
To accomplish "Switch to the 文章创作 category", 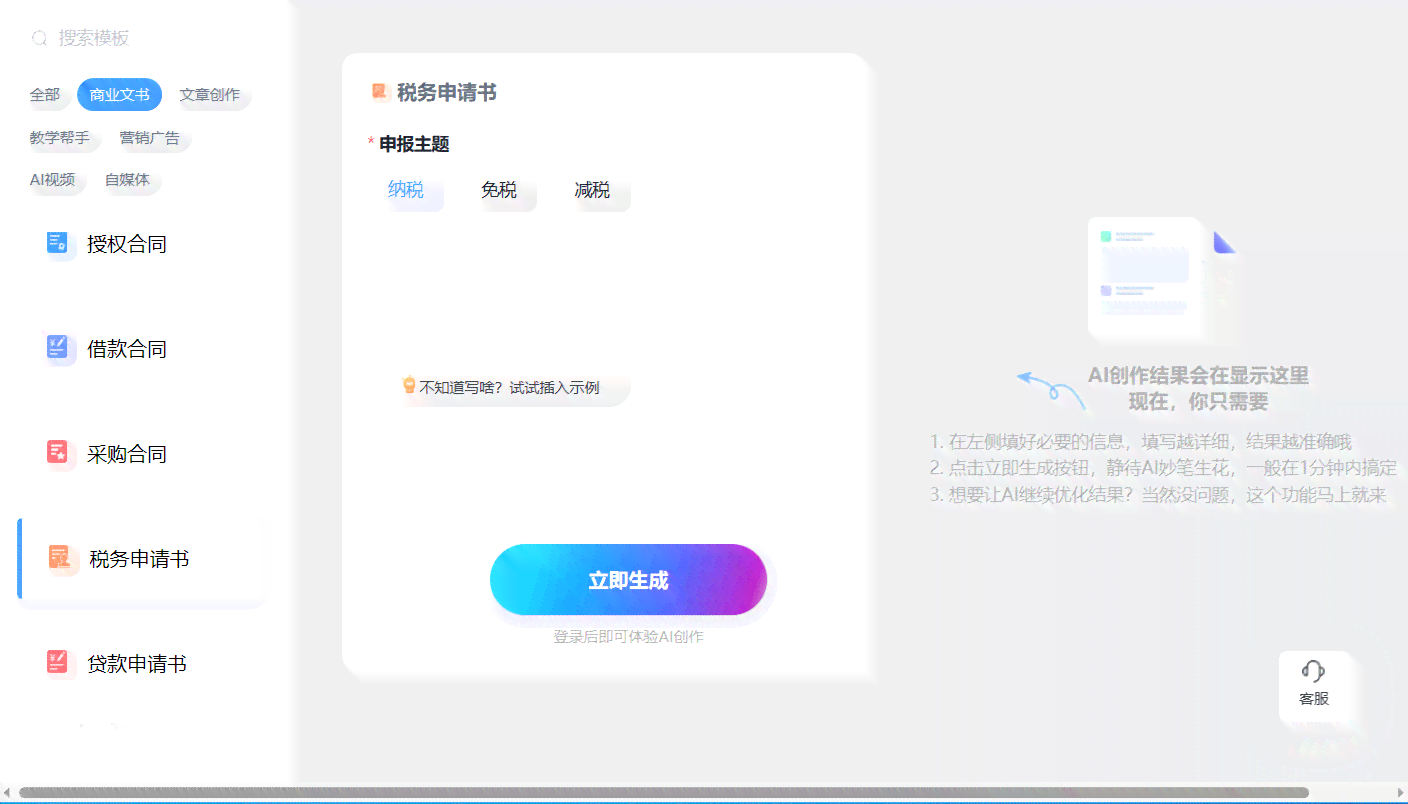I will (x=210, y=95).
